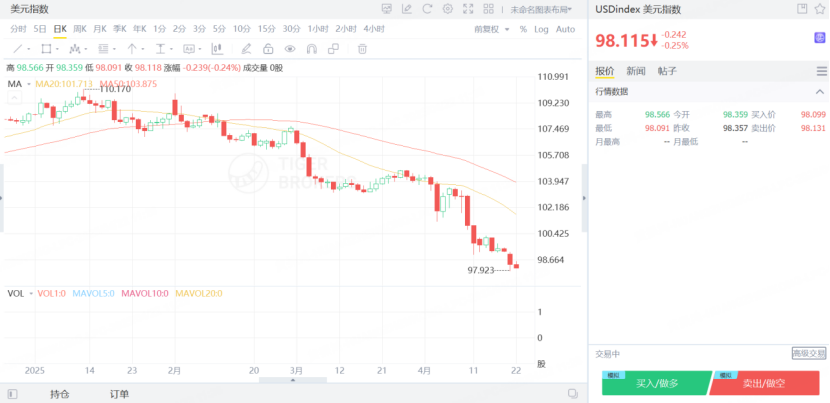Click the pencil draw-mode icon in drawing toolbar
The height and width of the screenshot is (403, 830).
pyautogui.click(x=246, y=49)
